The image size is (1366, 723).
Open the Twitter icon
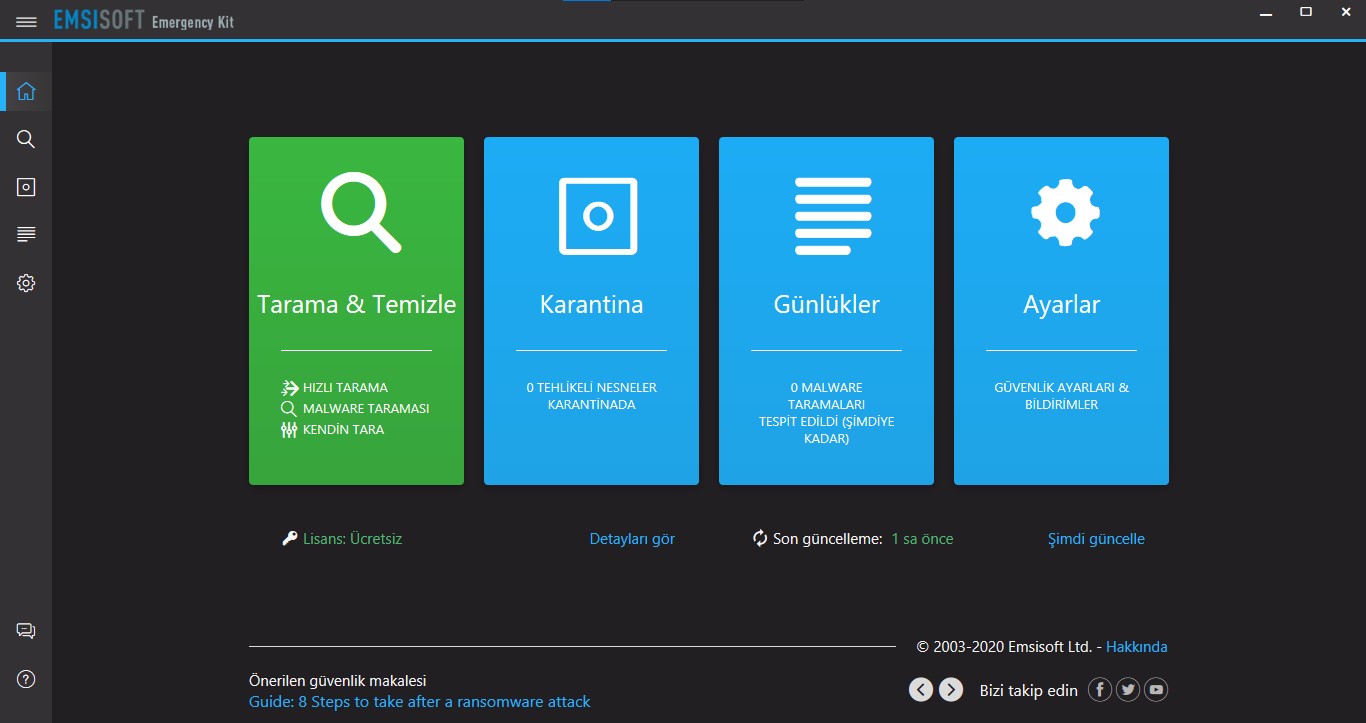[x=1128, y=689]
